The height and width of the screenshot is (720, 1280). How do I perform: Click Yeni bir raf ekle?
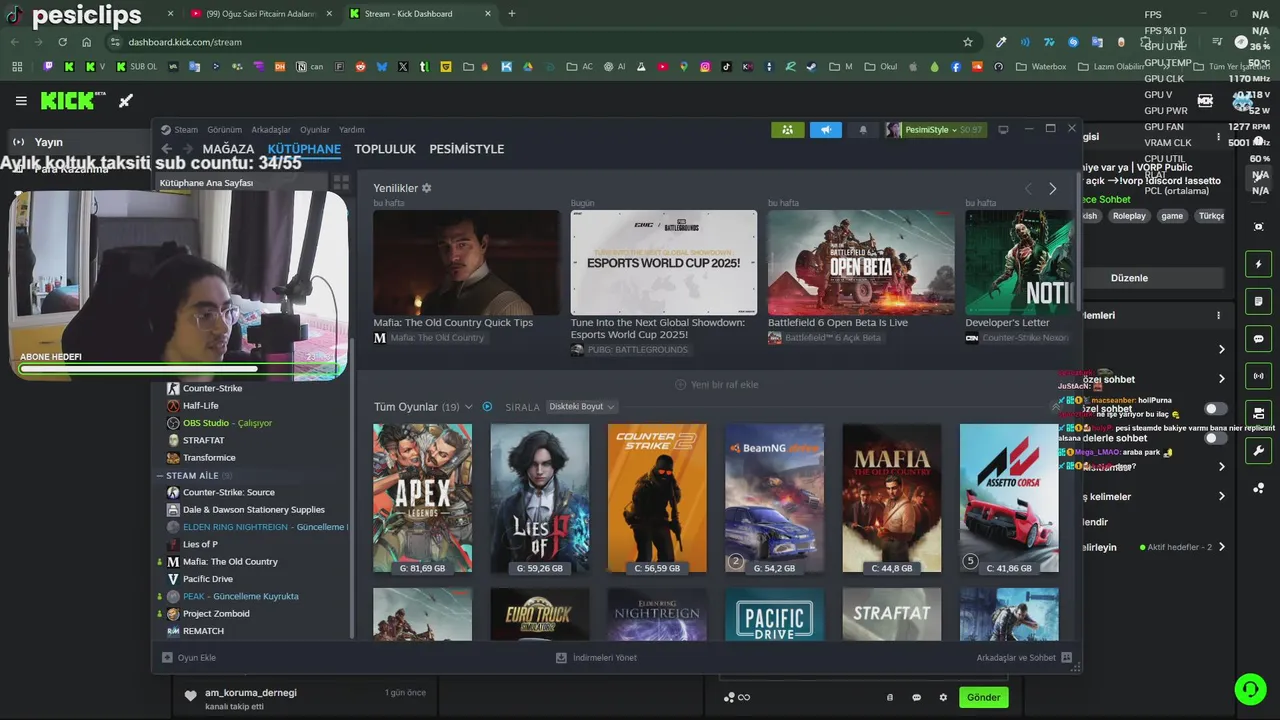click(x=717, y=385)
